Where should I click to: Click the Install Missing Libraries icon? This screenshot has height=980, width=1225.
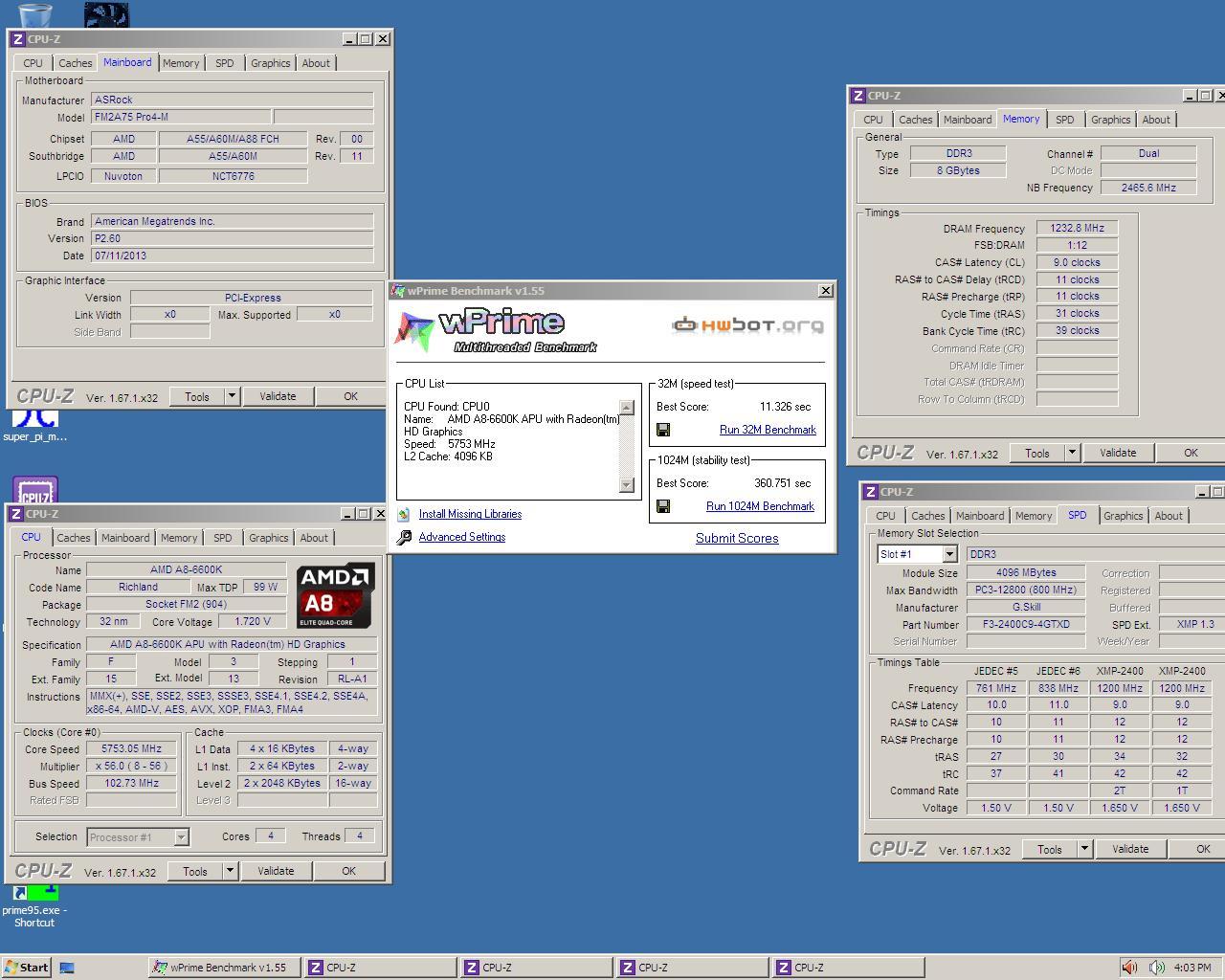tap(404, 514)
